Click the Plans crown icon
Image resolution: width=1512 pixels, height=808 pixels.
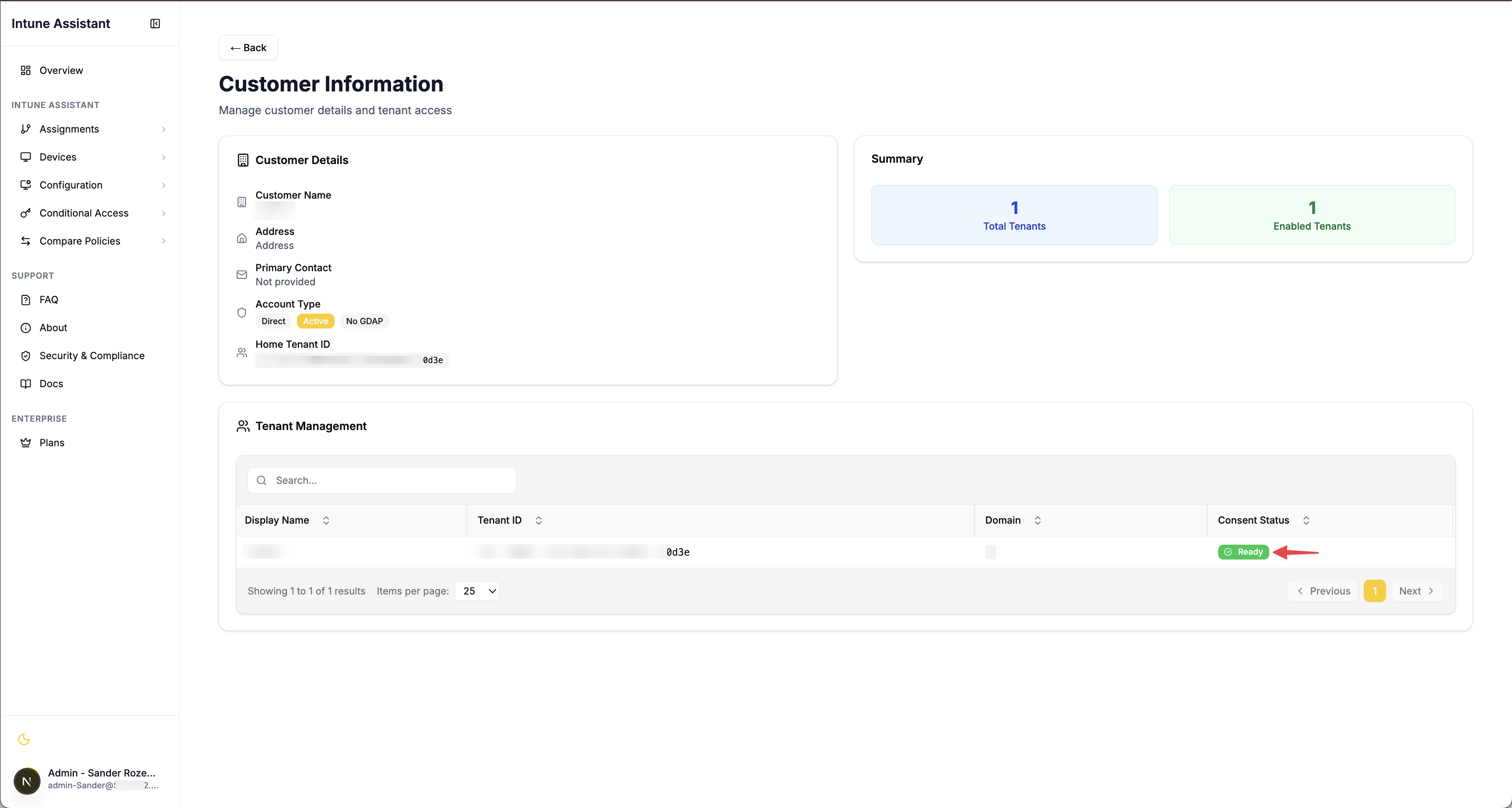[x=25, y=443]
